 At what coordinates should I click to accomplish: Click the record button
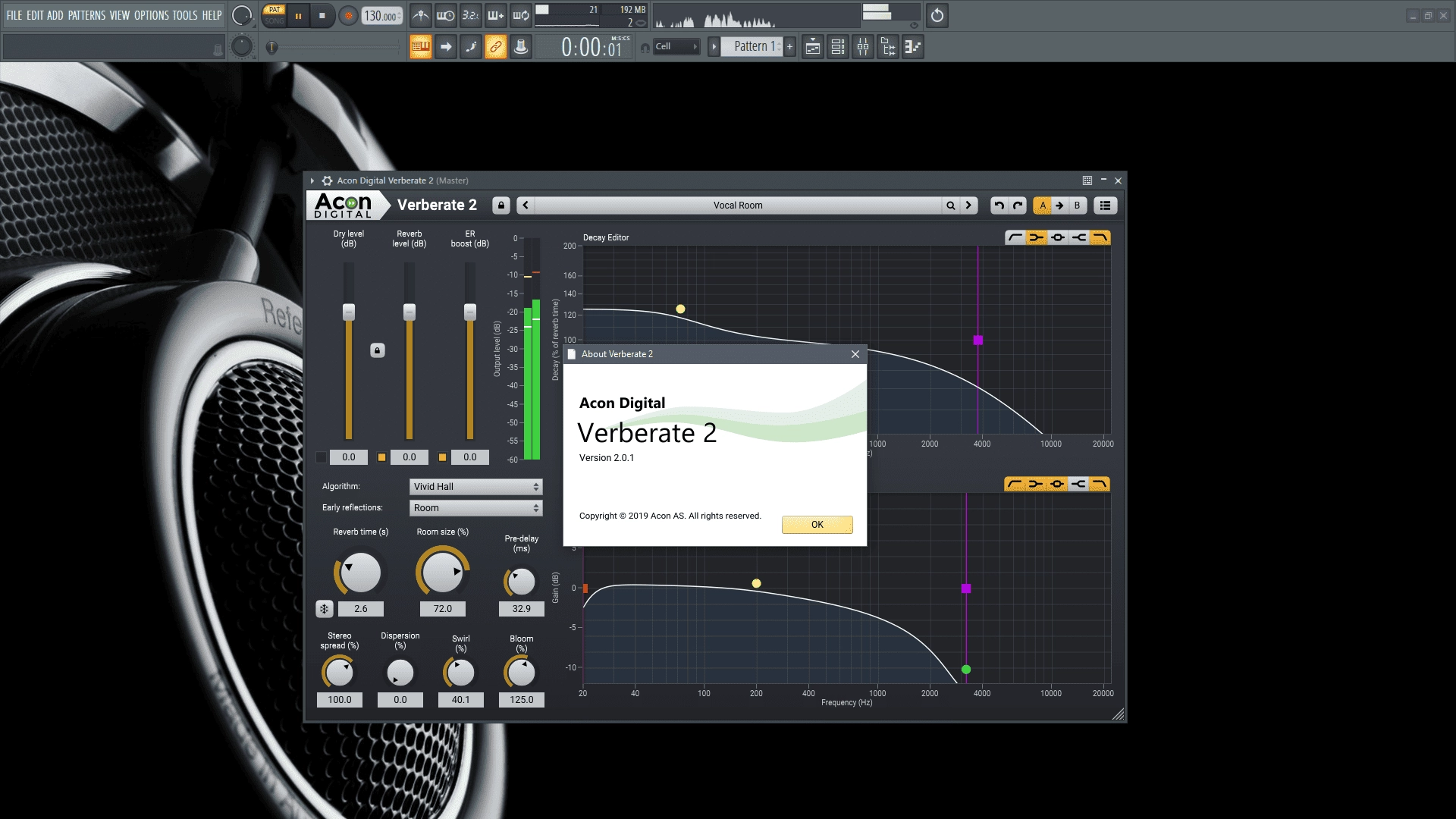(348, 15)
